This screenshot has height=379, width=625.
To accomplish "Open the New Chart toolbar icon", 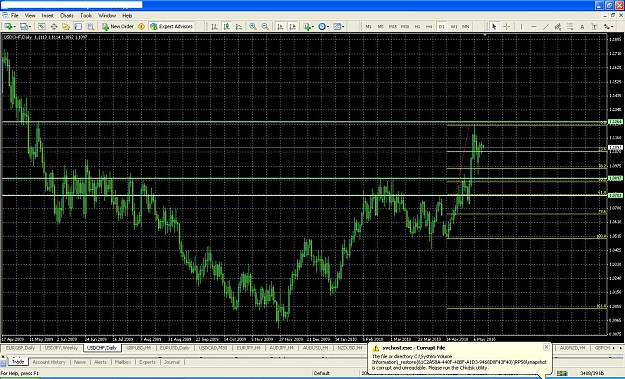I will click(8, 26).
